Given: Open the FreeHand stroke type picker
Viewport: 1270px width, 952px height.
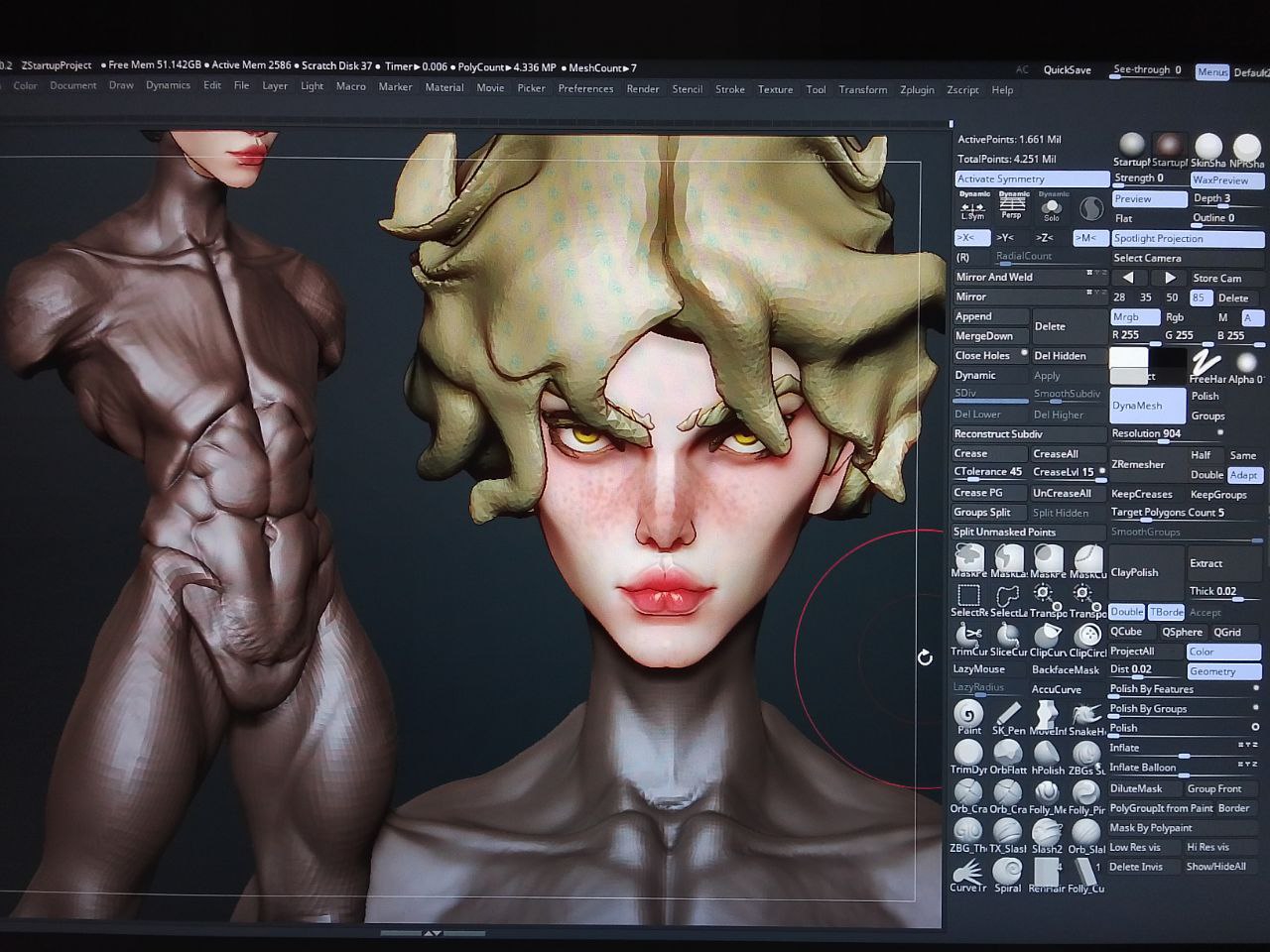Looking at the screenshot, I should pos(1206,362).
